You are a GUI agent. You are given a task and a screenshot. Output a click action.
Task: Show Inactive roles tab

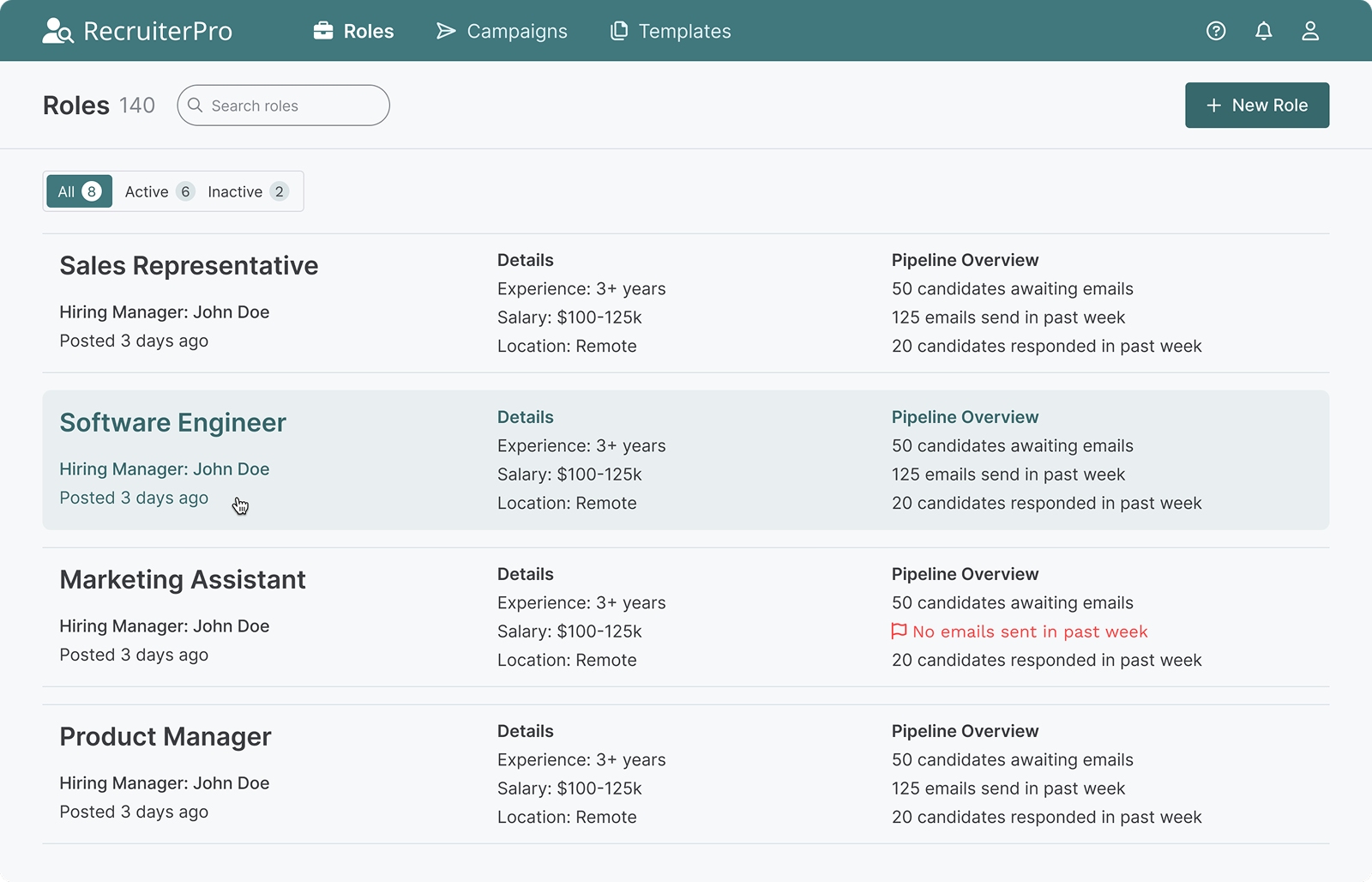click(x=247, y=191)
